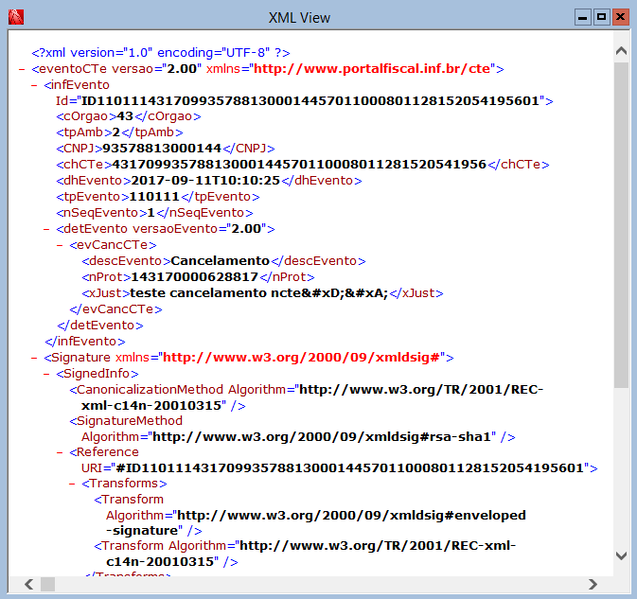The height and width of the screenshot is (599, 637).
Task: Collapse the detEvento node
Action: click(46, 229)
